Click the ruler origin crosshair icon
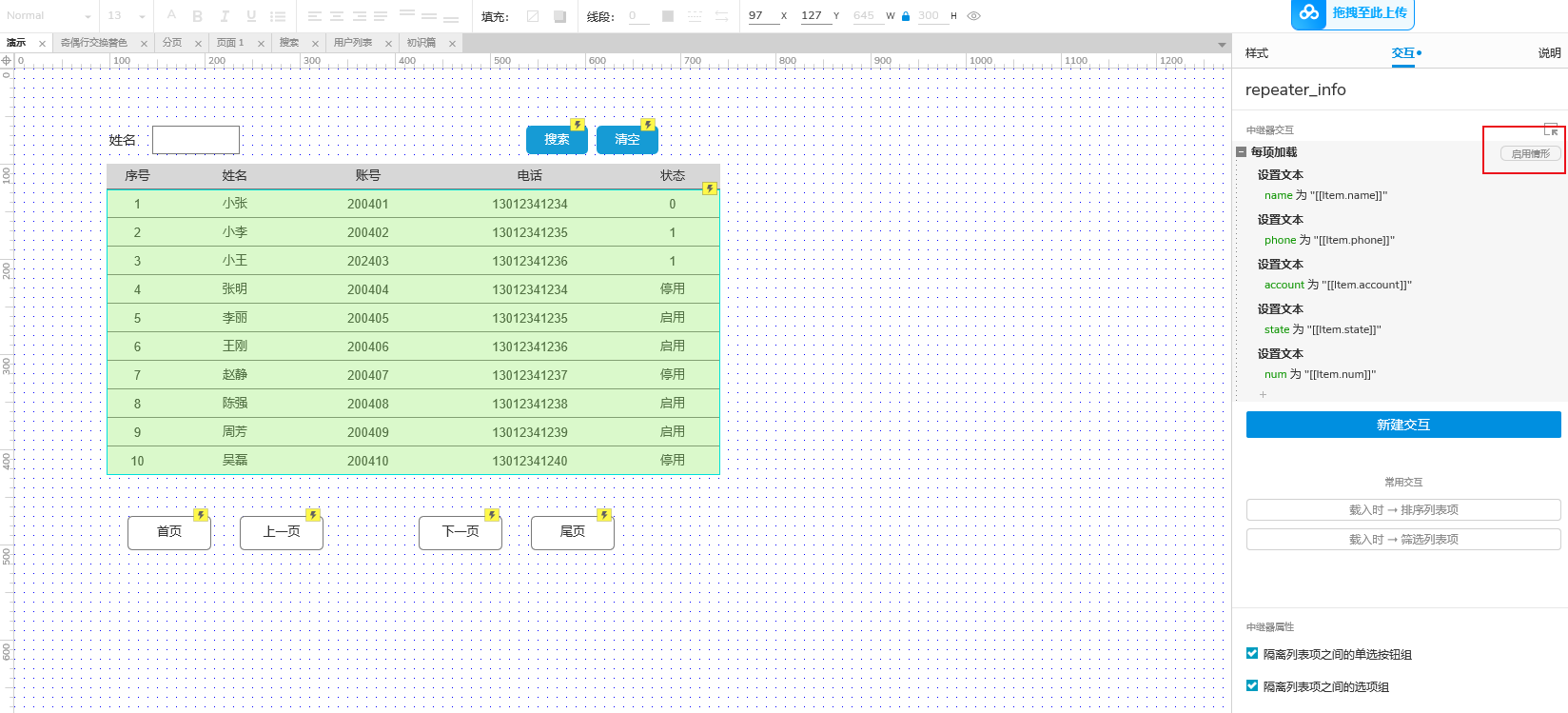The width and height of the screenshot is (1568, 713). tap(7, 61)
